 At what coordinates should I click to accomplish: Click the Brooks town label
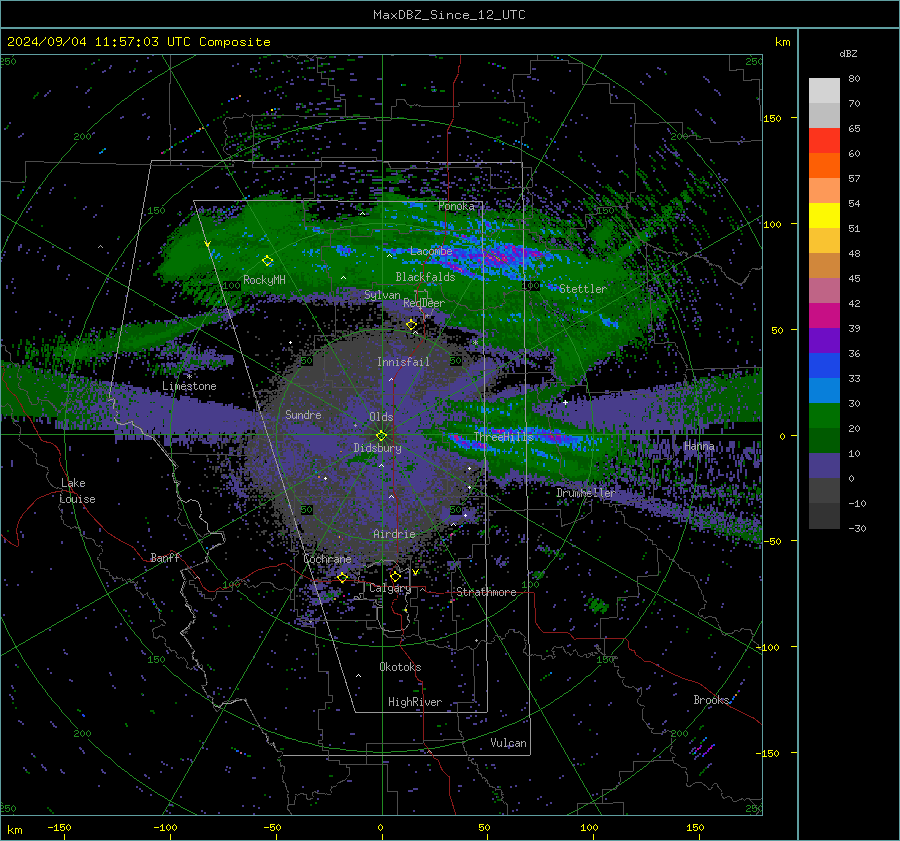[711, 700]
